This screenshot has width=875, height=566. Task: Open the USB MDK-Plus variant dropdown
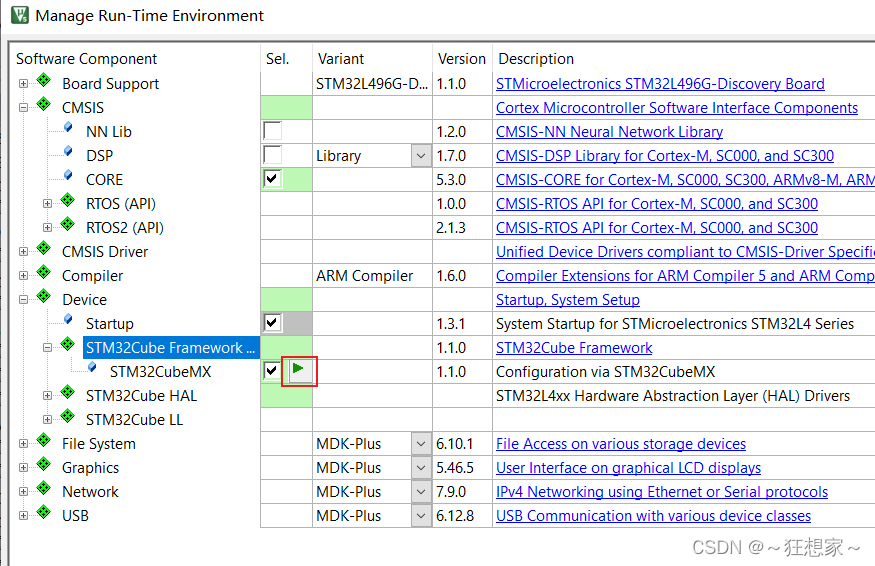(421, 516)
